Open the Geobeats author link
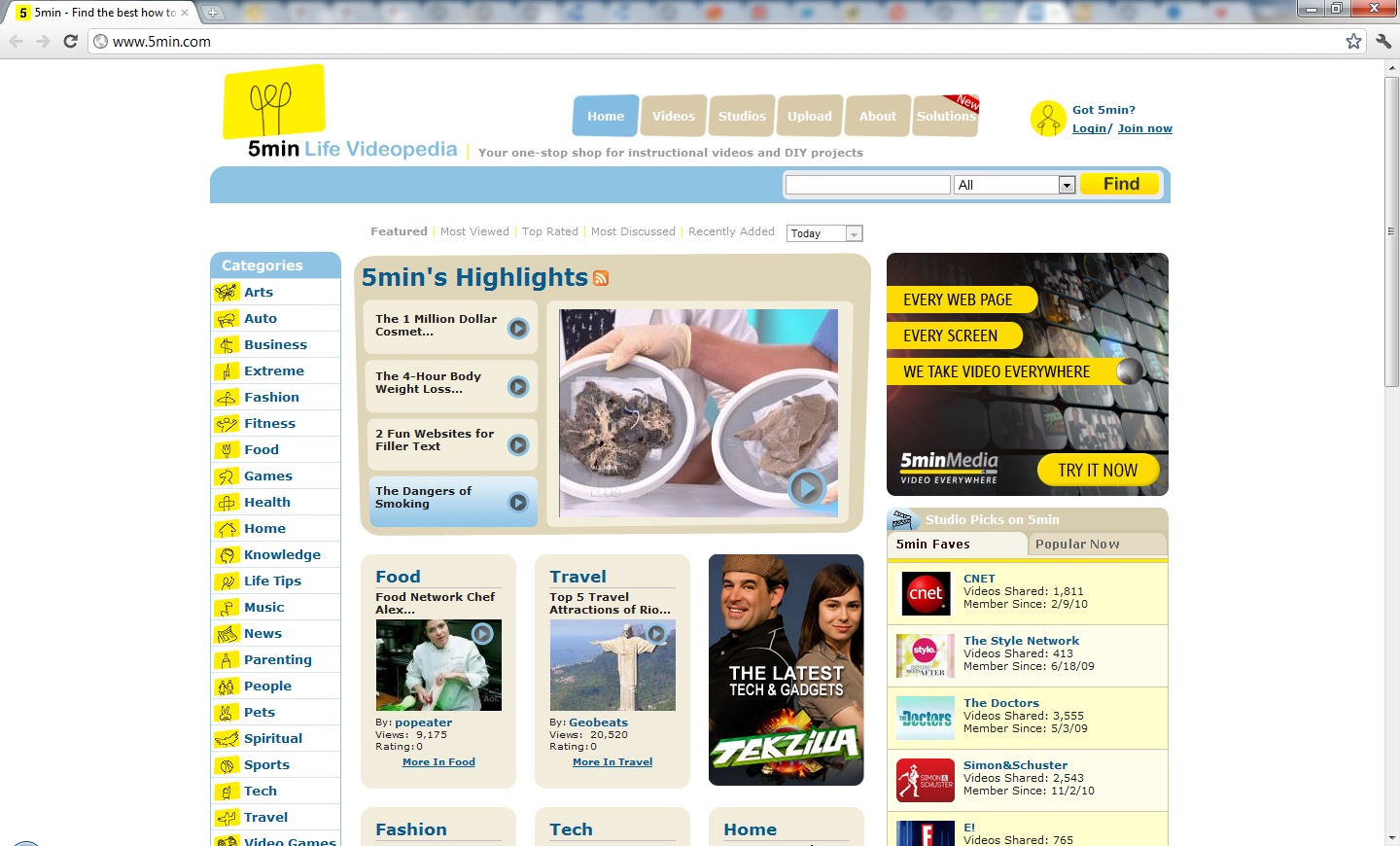 (x=599, y=723)
